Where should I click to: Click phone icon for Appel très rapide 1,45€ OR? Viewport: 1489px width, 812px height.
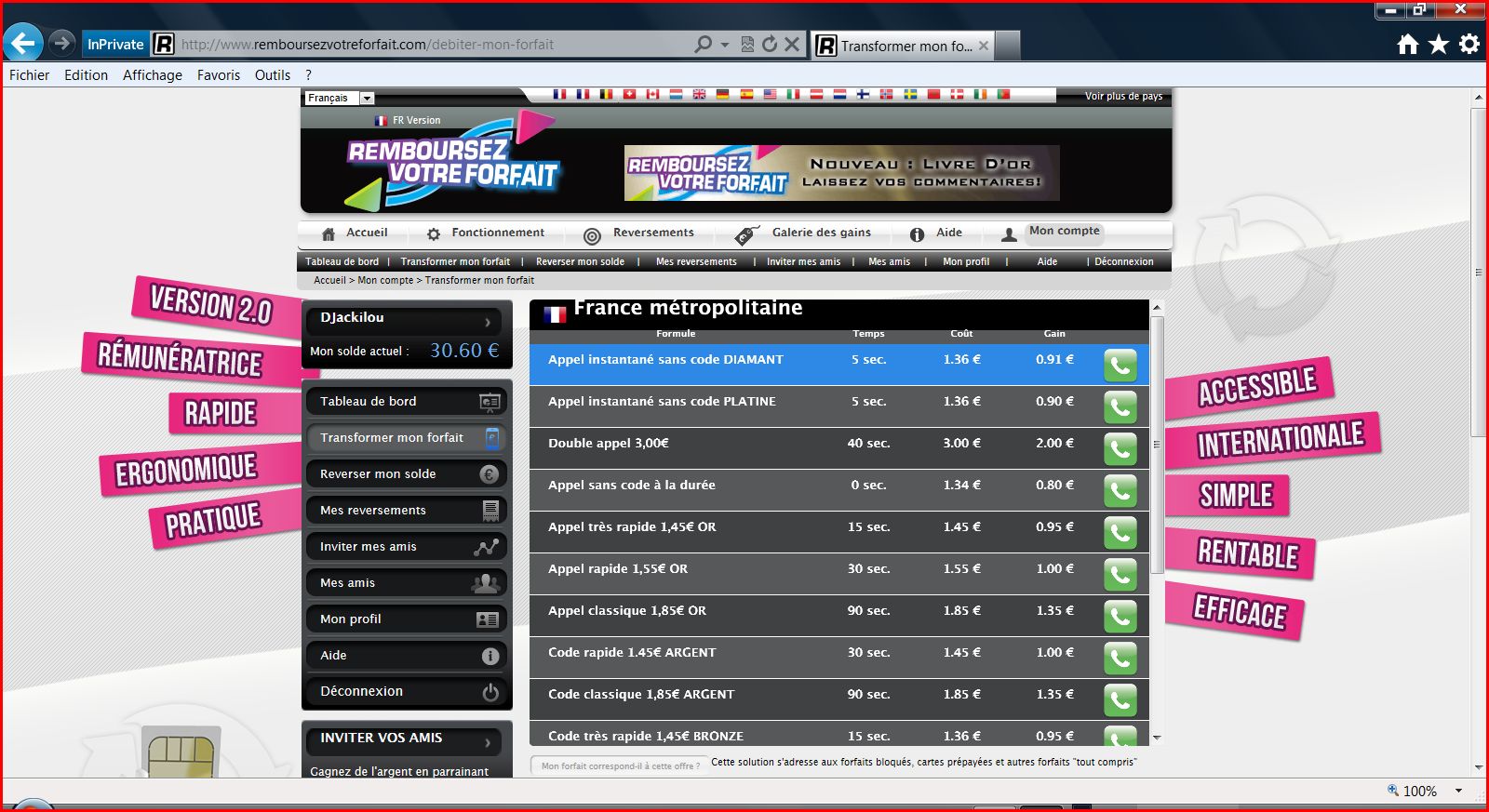tap(1120, 533)
